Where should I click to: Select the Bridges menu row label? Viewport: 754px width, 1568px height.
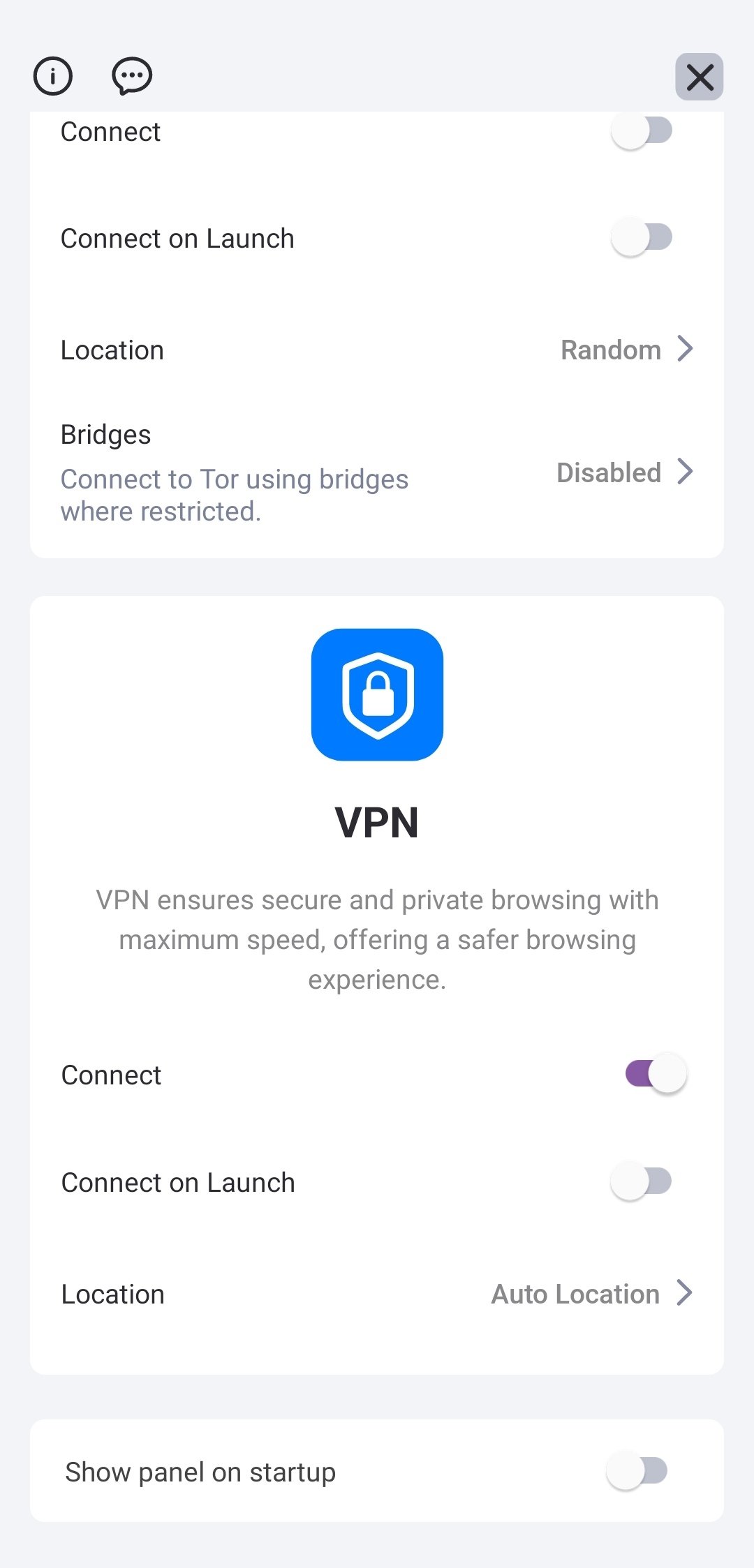106,435
